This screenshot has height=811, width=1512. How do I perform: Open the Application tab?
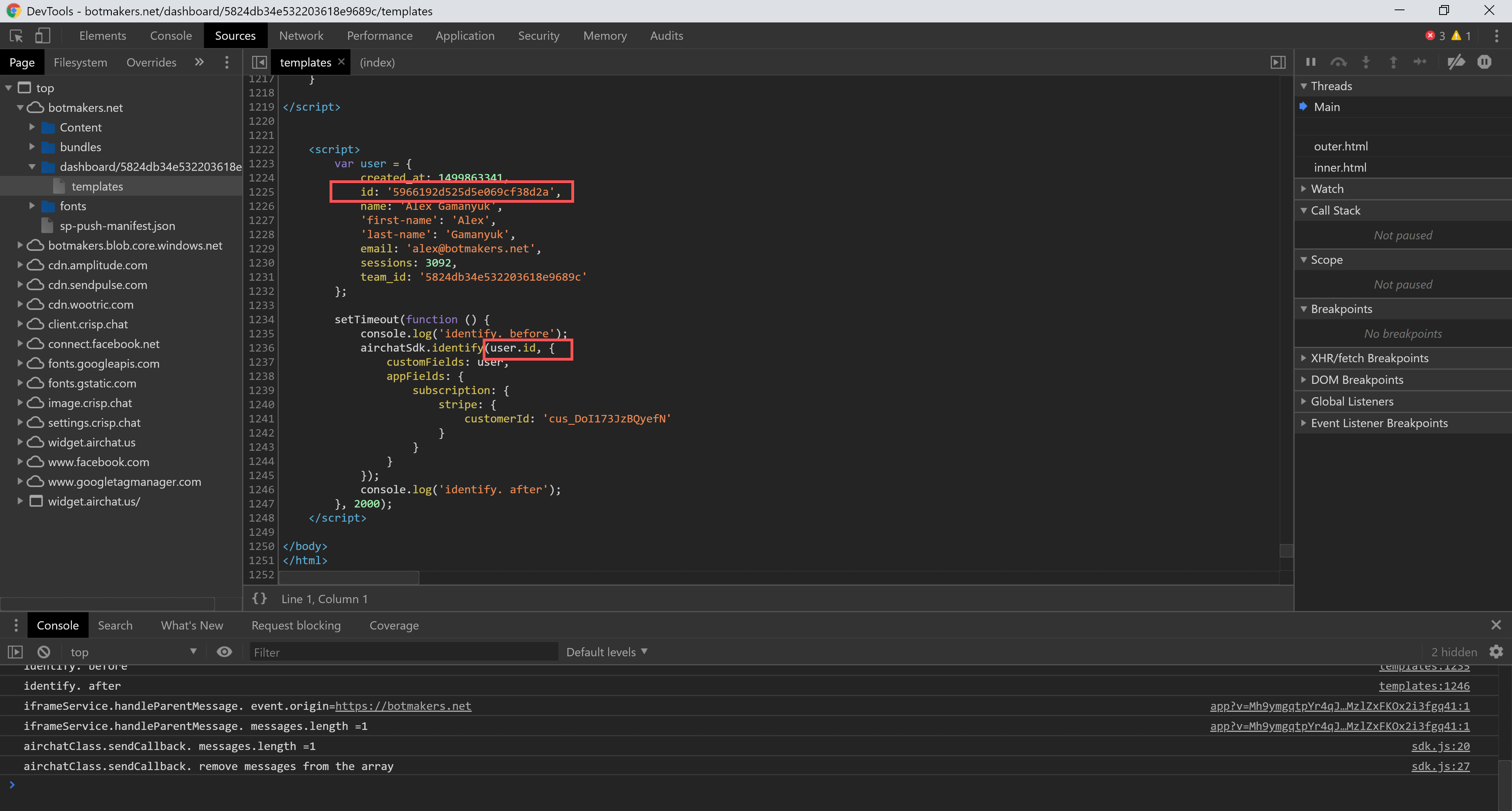(x=465, y=36)
